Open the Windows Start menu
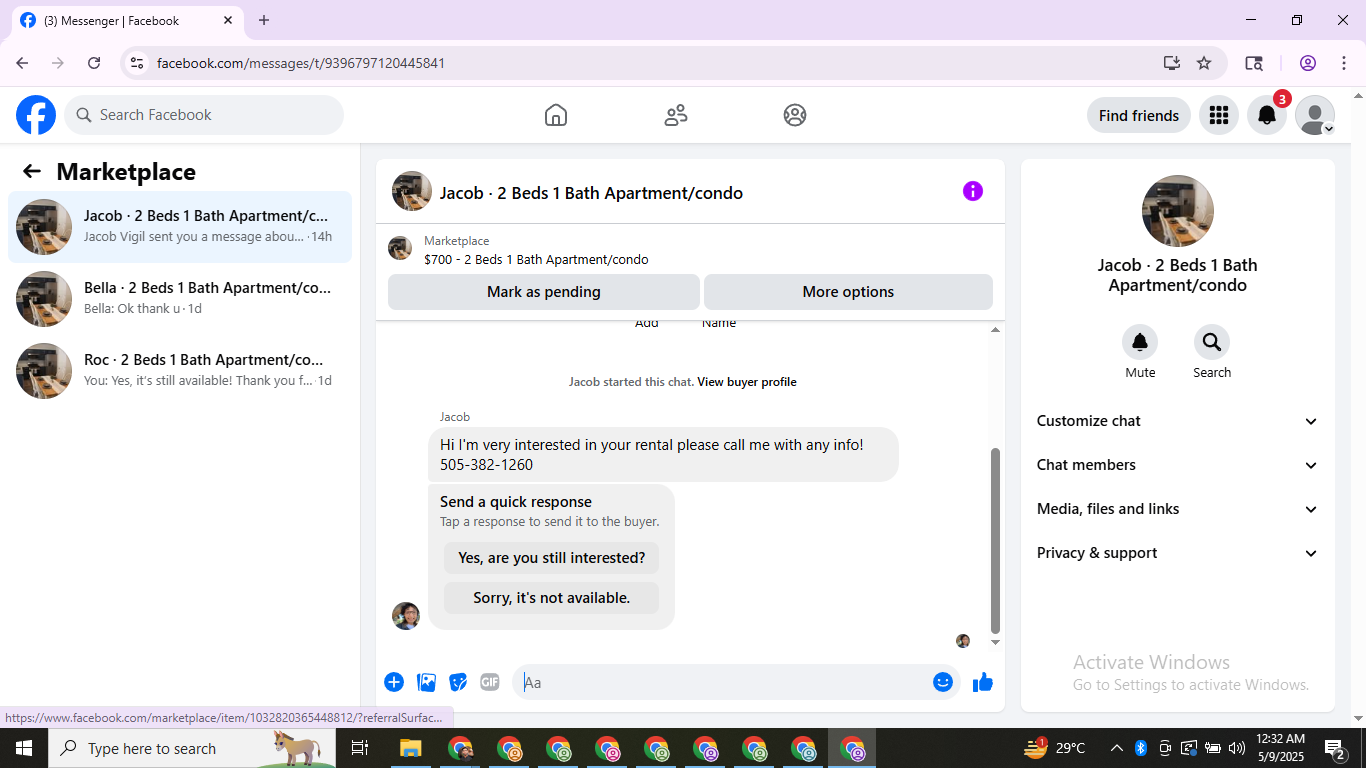The image size is (1366, 768). (x=24, y=748)
